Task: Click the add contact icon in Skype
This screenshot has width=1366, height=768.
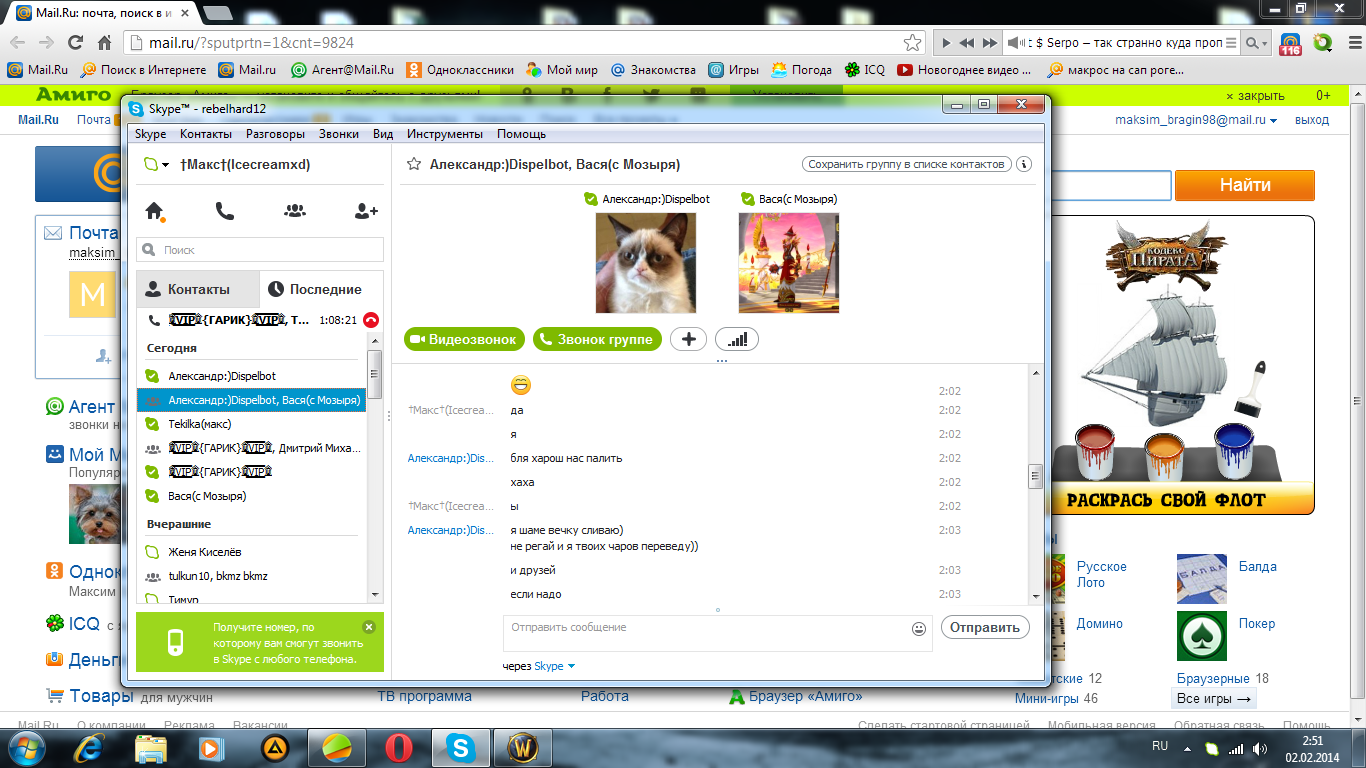Action: click(366, 211)
